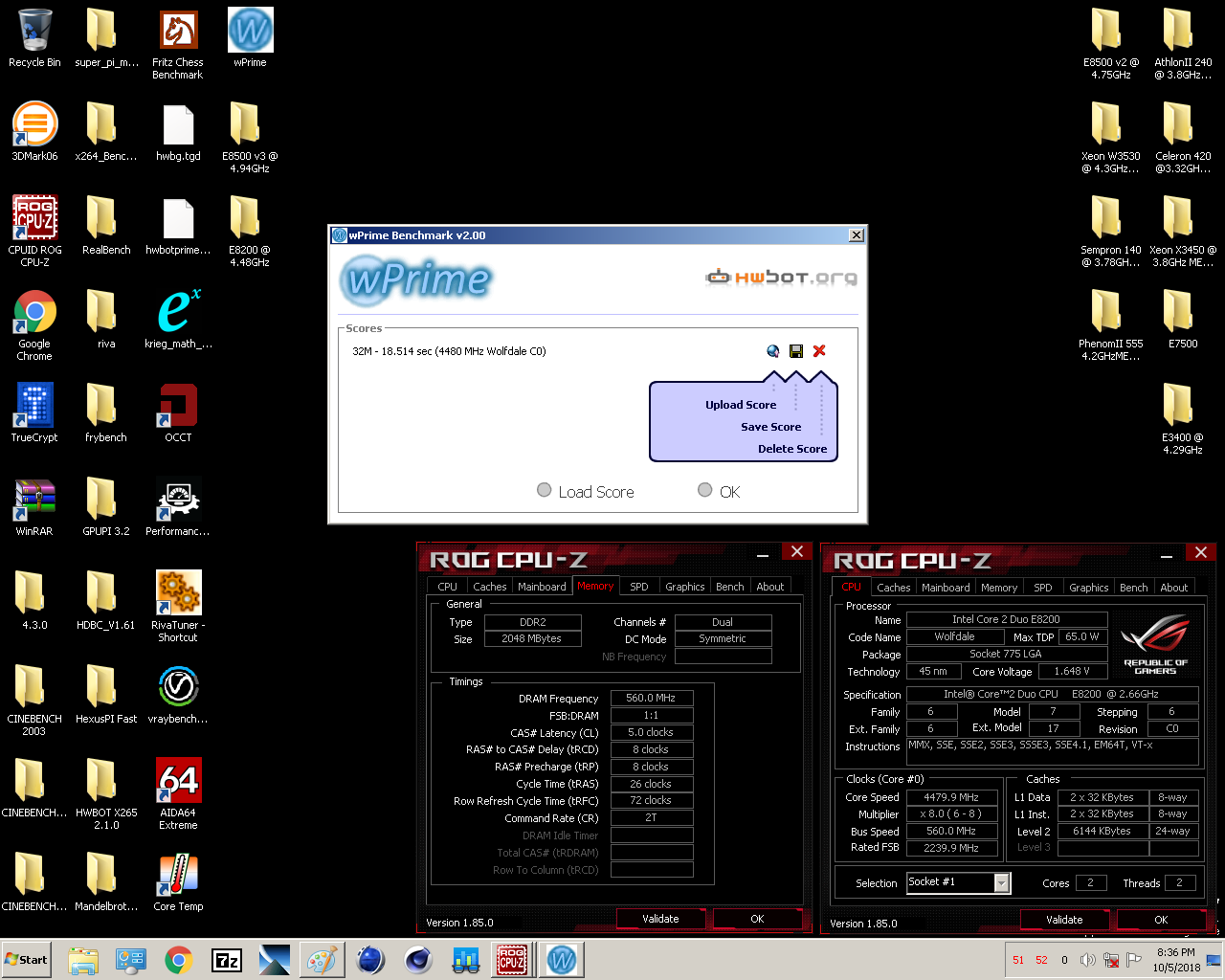Open the E8200 @ 4.48GHz folder
The image size is (1225, 980).
point(250,231)
